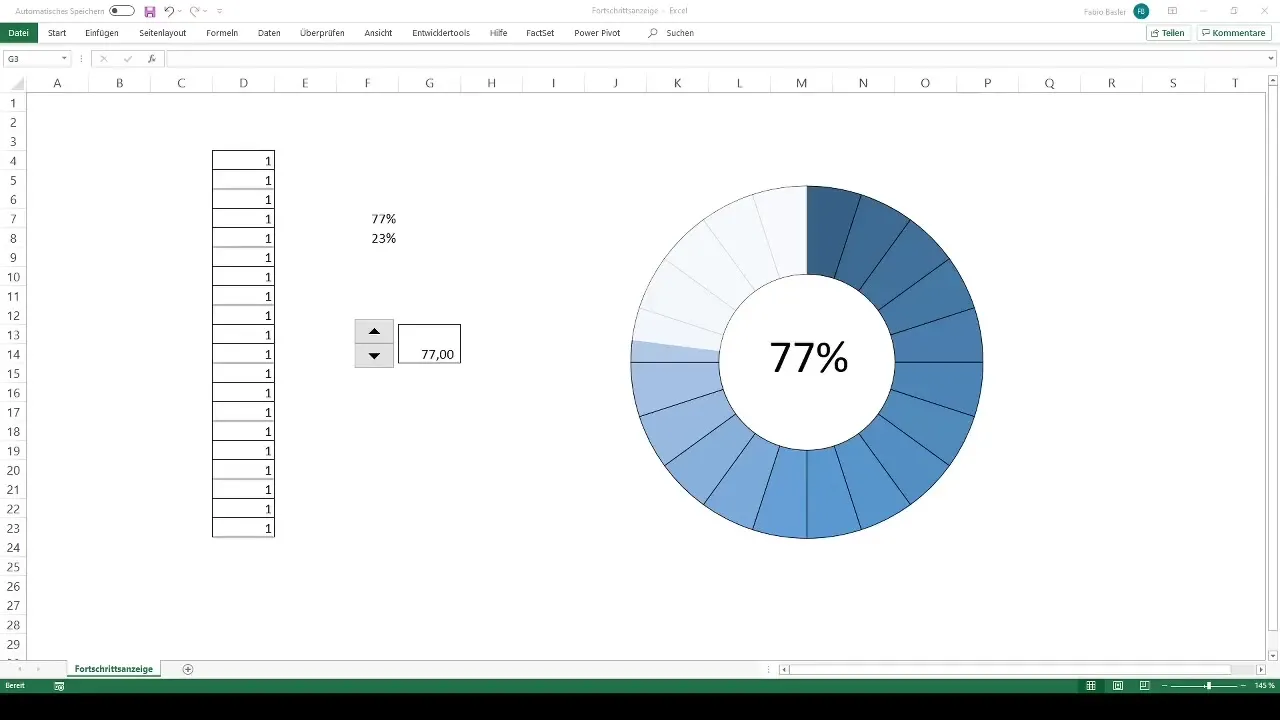This screenshot has height=720, width=1280.
Task: Switch to Page Layout view icon
Action: click(1117, 686)
